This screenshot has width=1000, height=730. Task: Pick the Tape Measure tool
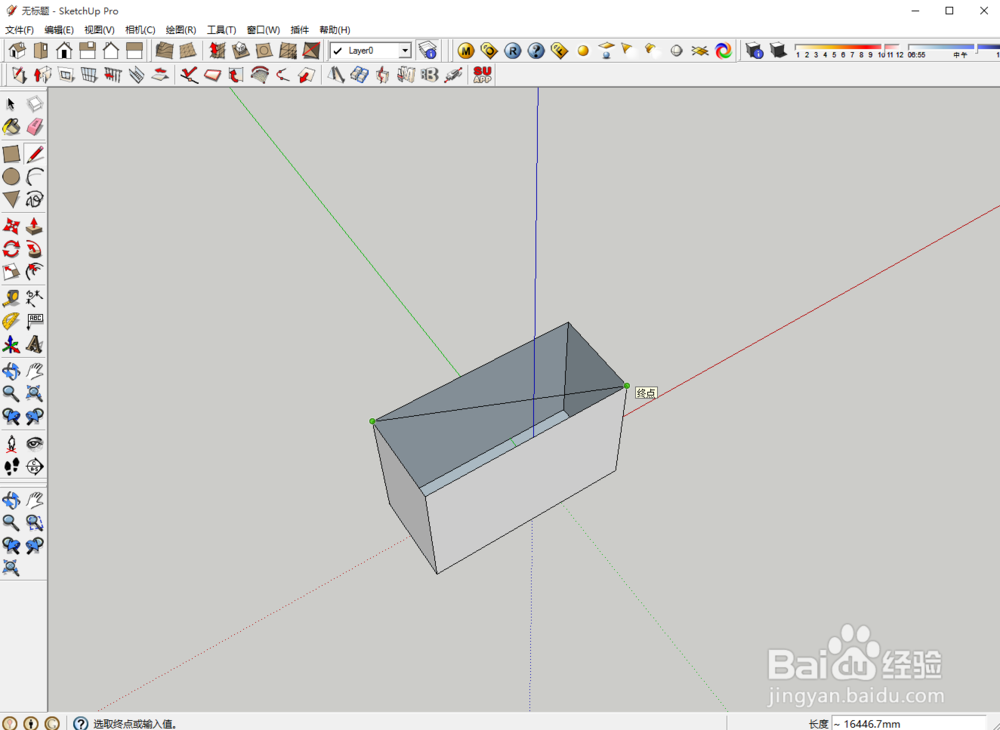click(x=11, y=298)
